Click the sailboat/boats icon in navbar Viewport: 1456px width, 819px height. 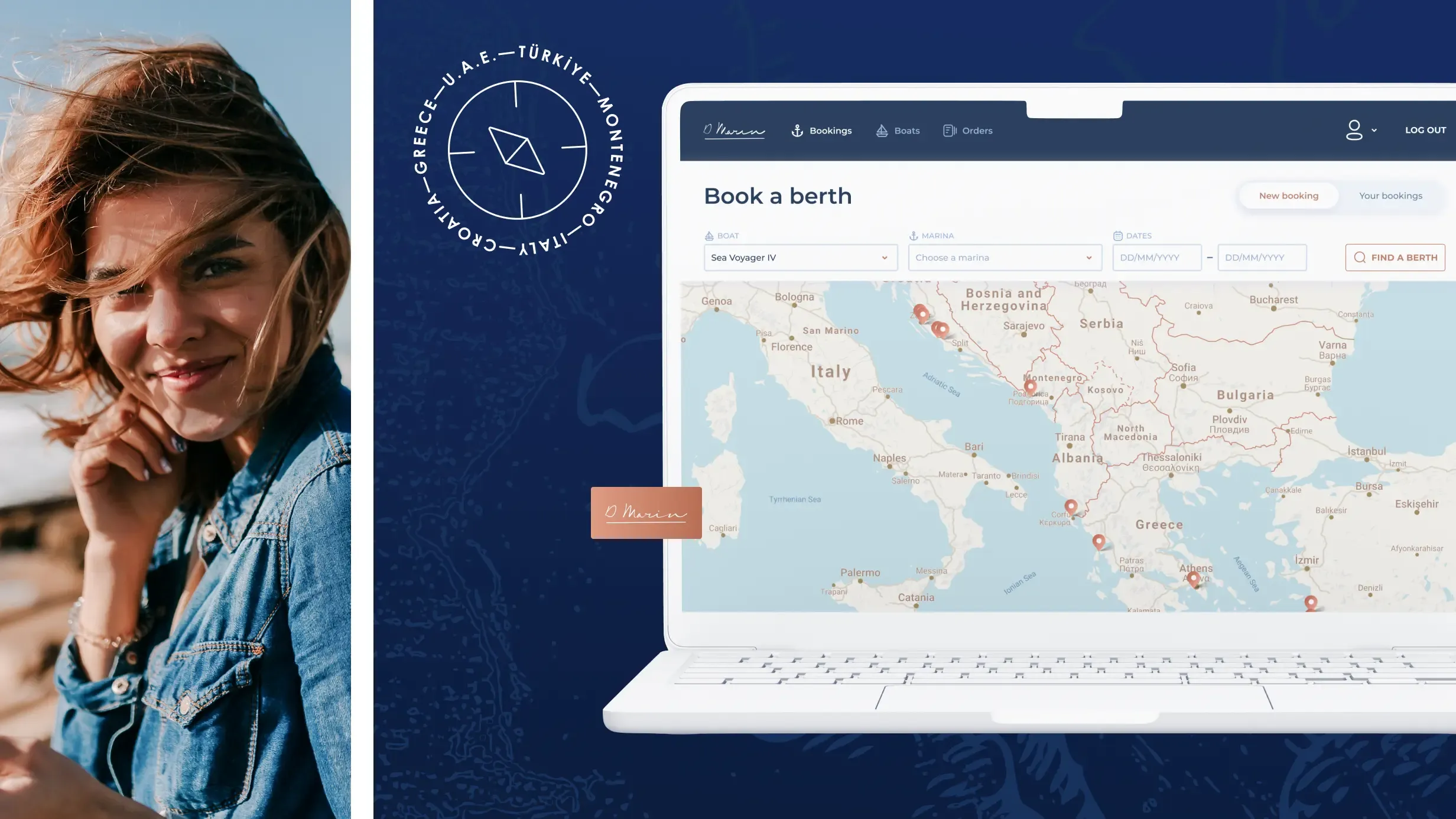[881, 130]
